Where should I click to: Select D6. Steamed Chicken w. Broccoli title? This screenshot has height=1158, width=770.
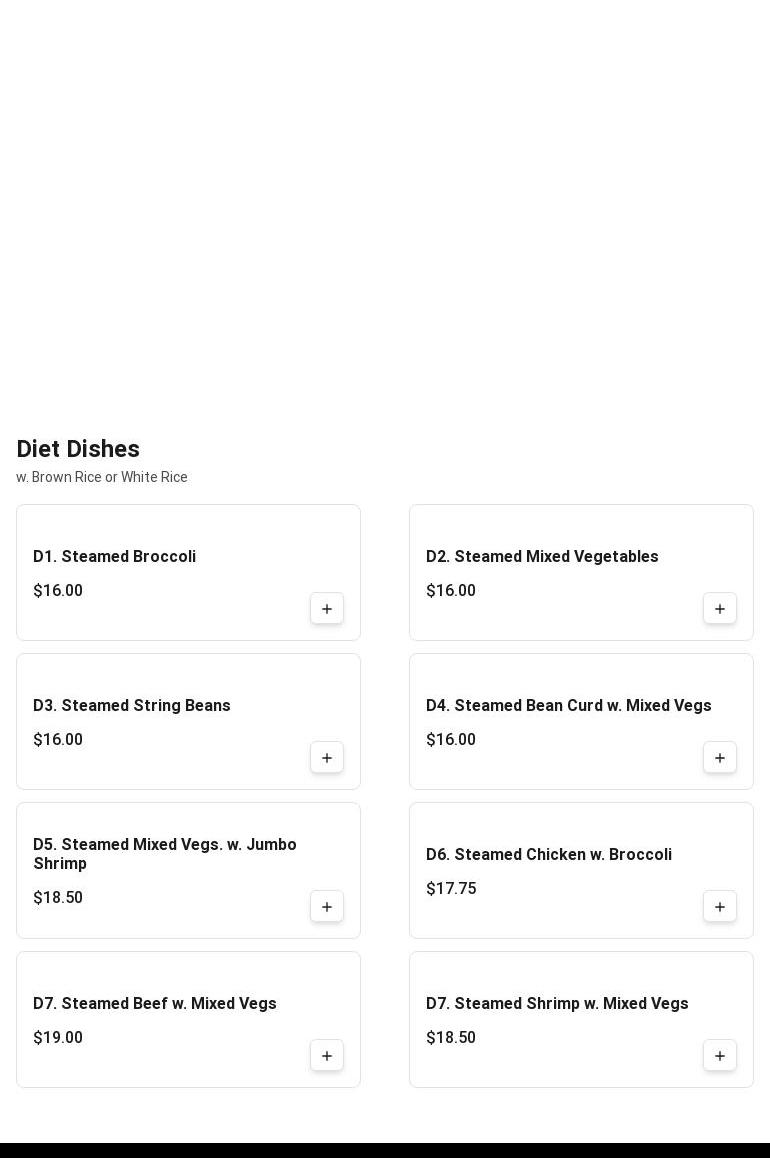tap(548, 855)
